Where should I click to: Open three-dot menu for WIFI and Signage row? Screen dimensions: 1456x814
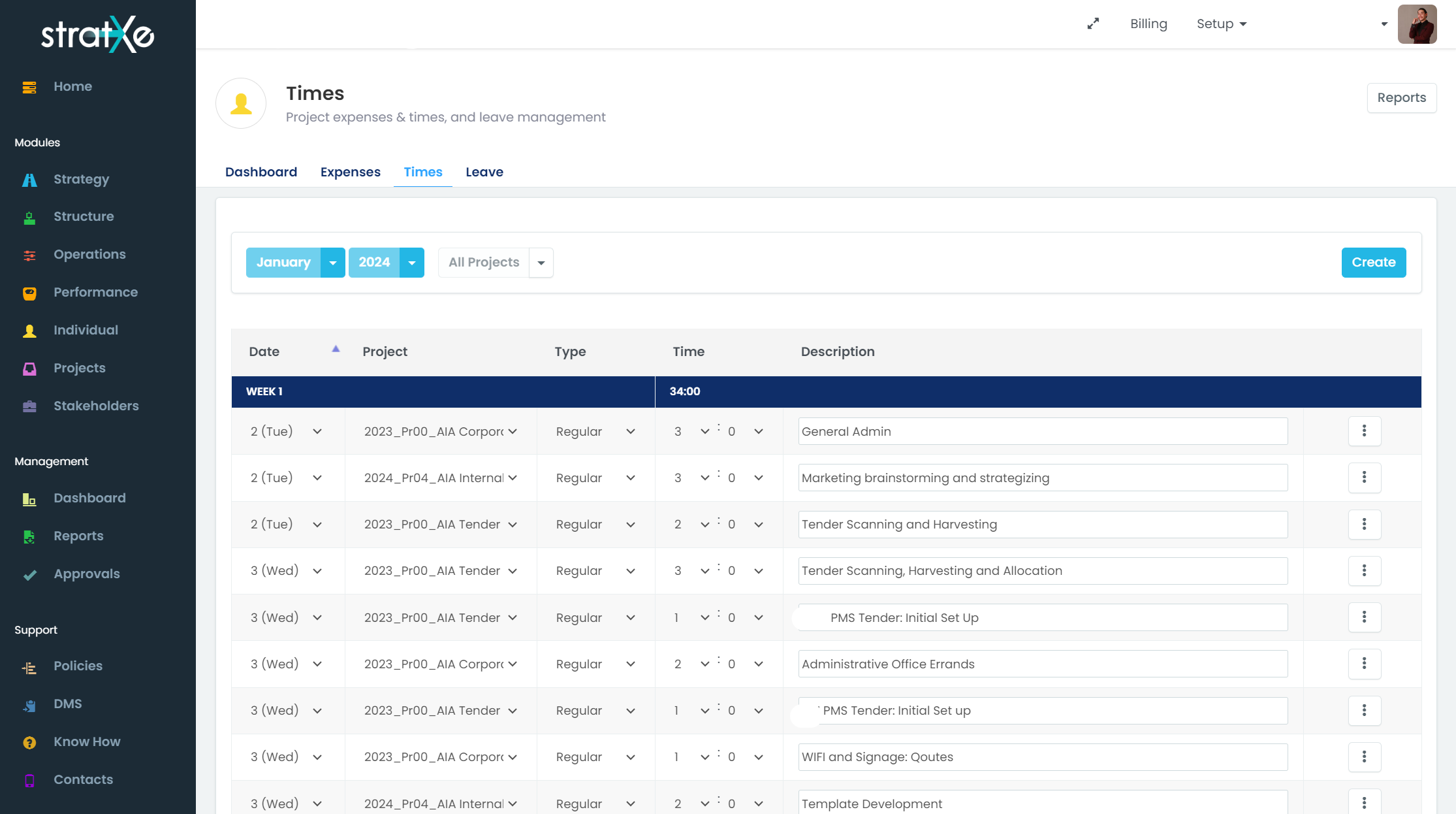tap(1364, 757)
